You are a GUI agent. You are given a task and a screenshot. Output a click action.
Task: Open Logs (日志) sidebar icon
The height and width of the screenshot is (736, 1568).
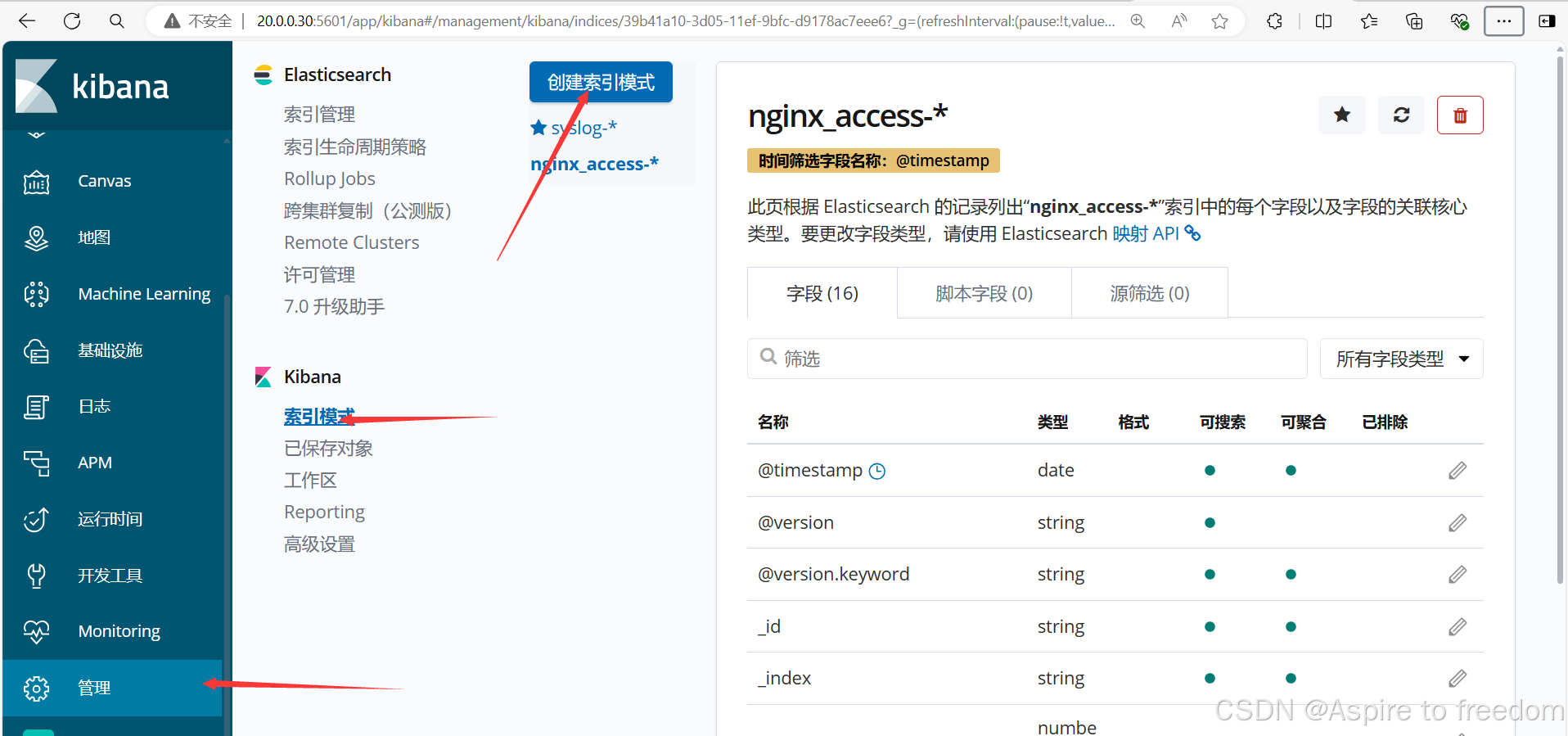36,407
